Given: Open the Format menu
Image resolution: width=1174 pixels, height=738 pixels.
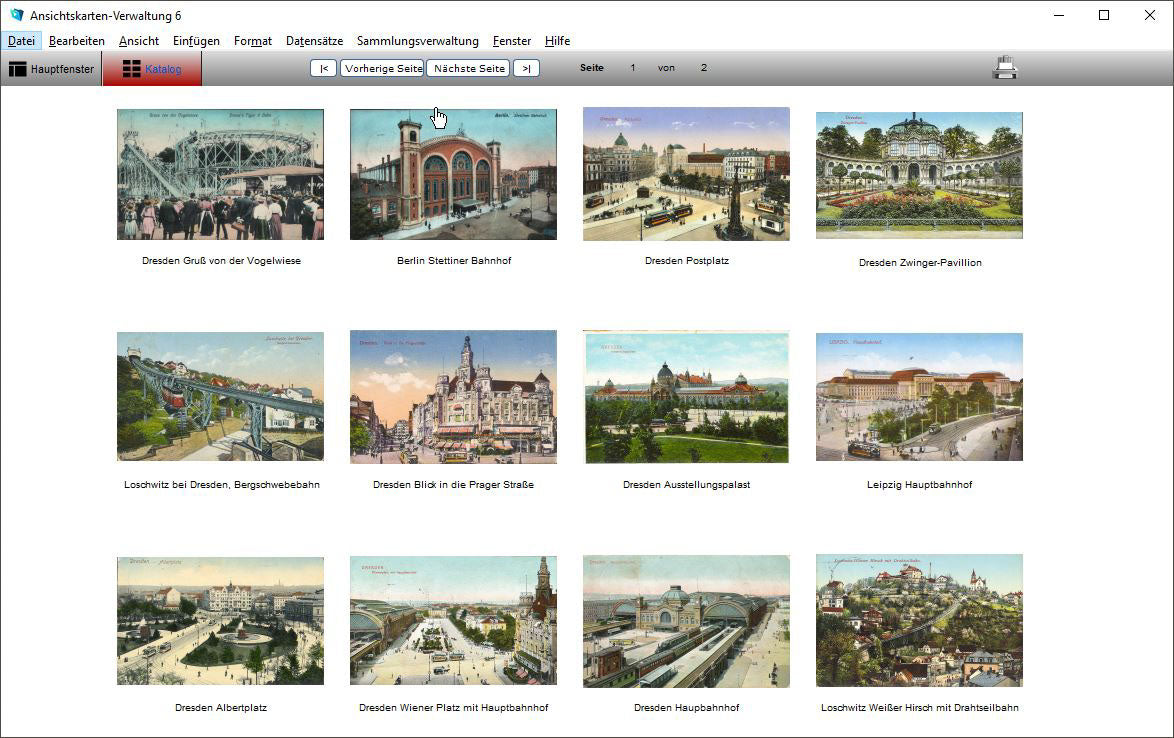Looking at the screenshot, I should 252,41.
